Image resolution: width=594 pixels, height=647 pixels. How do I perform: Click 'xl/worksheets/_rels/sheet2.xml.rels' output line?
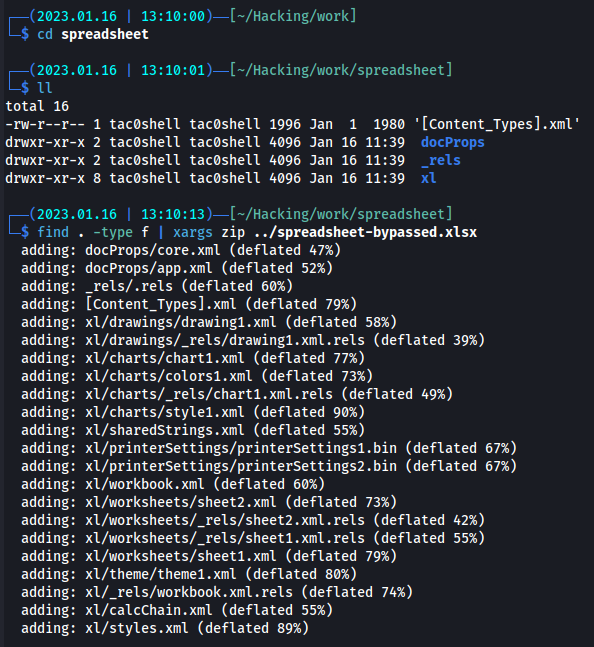click(253, 520)
